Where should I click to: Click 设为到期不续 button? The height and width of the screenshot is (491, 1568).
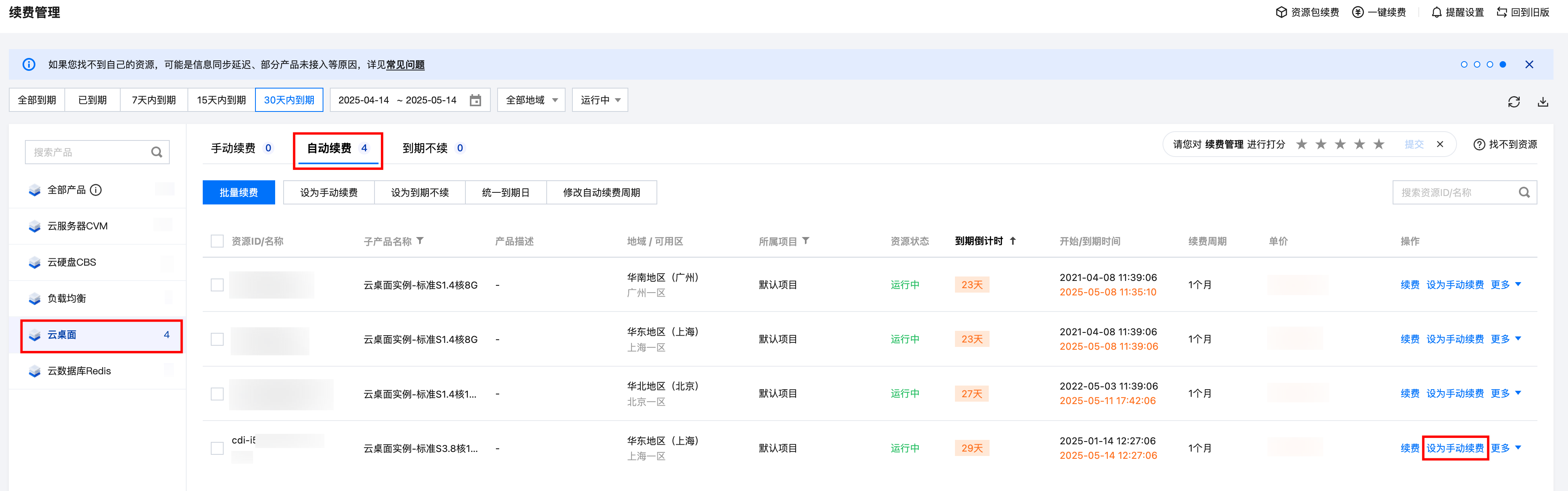[x=420, y=192]
